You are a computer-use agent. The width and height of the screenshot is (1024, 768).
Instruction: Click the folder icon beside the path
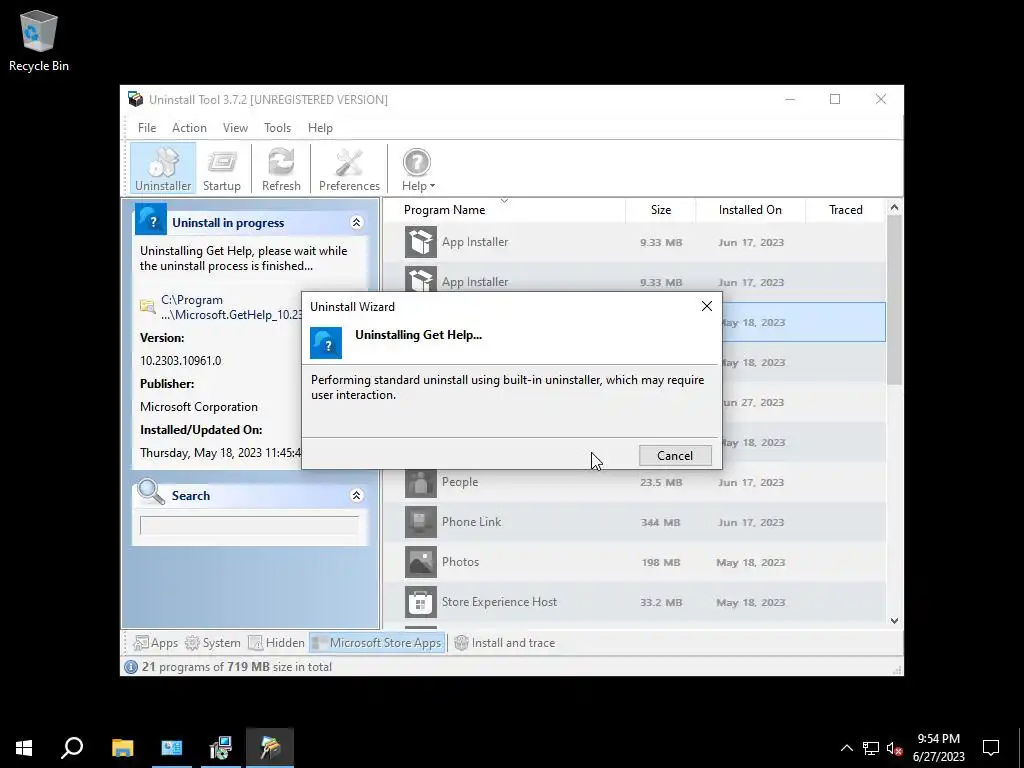click(148, 306)
